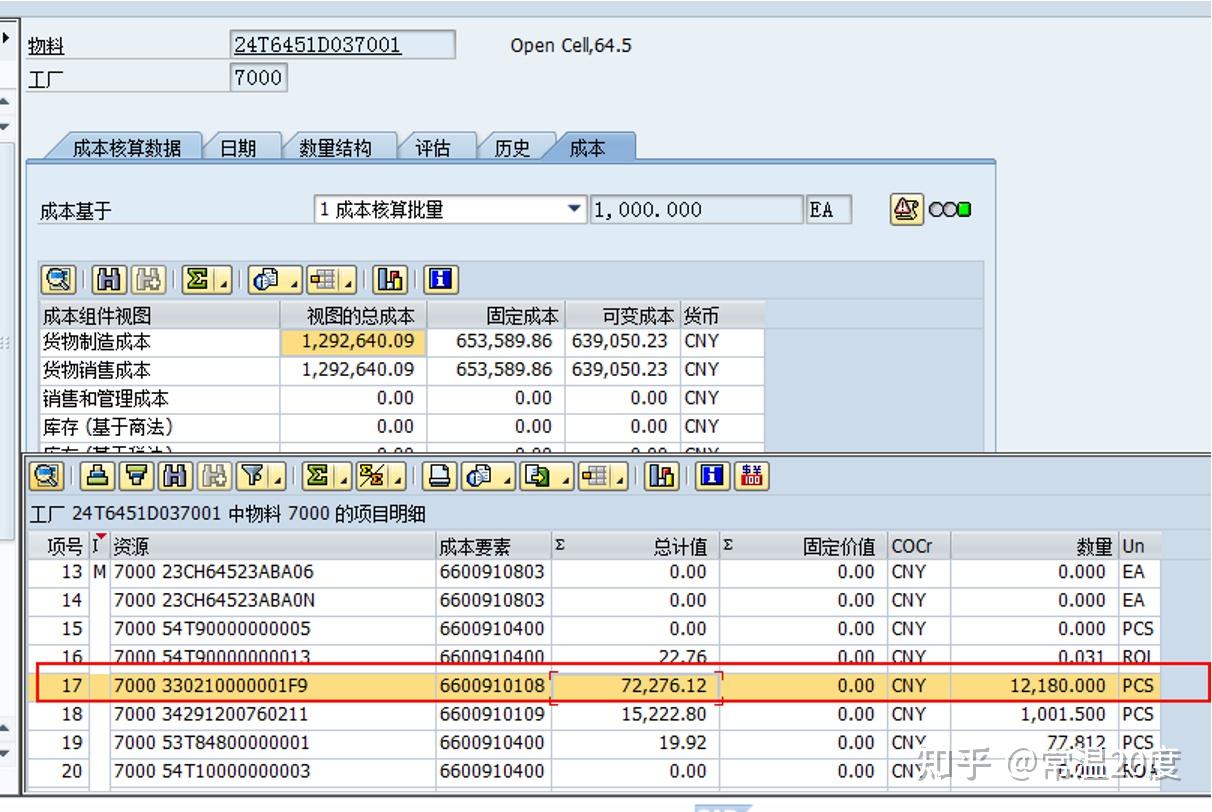Click the currency conversion icon at toolbar end
Image resolution: width=1212 pixels, height=812 pixels.
pos(751,477)
